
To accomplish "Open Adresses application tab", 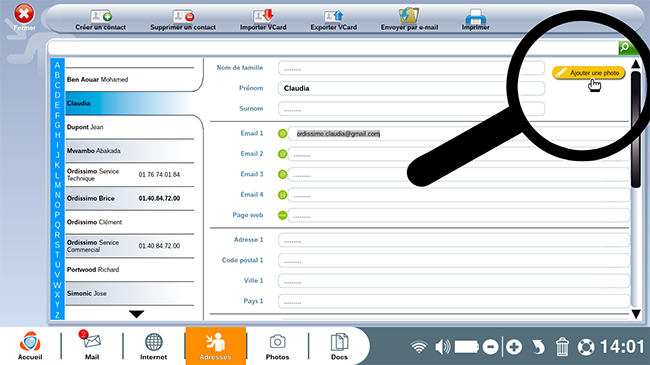I will 216,346.
